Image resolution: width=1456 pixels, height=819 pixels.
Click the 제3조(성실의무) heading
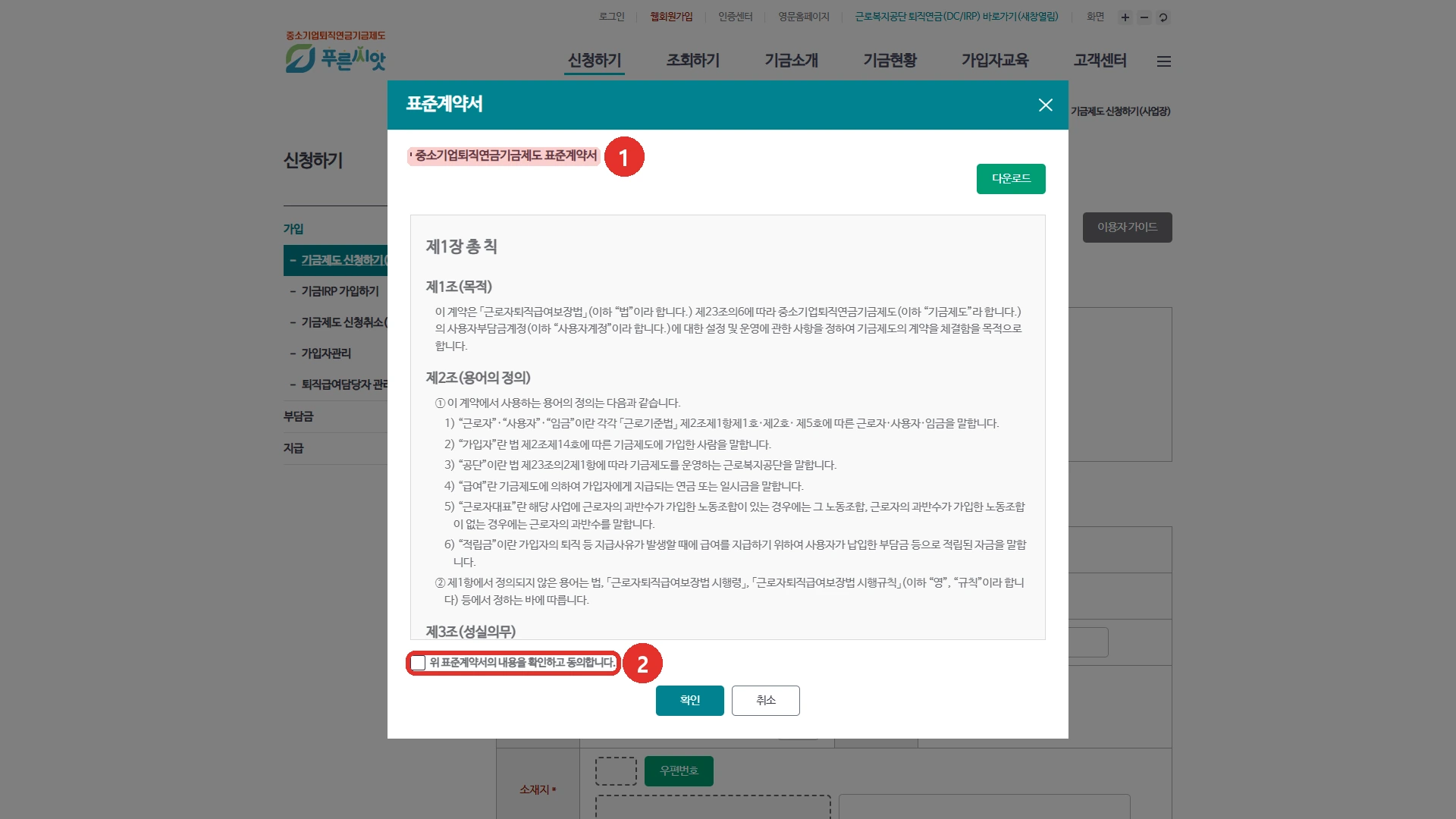tap(470, 632)
